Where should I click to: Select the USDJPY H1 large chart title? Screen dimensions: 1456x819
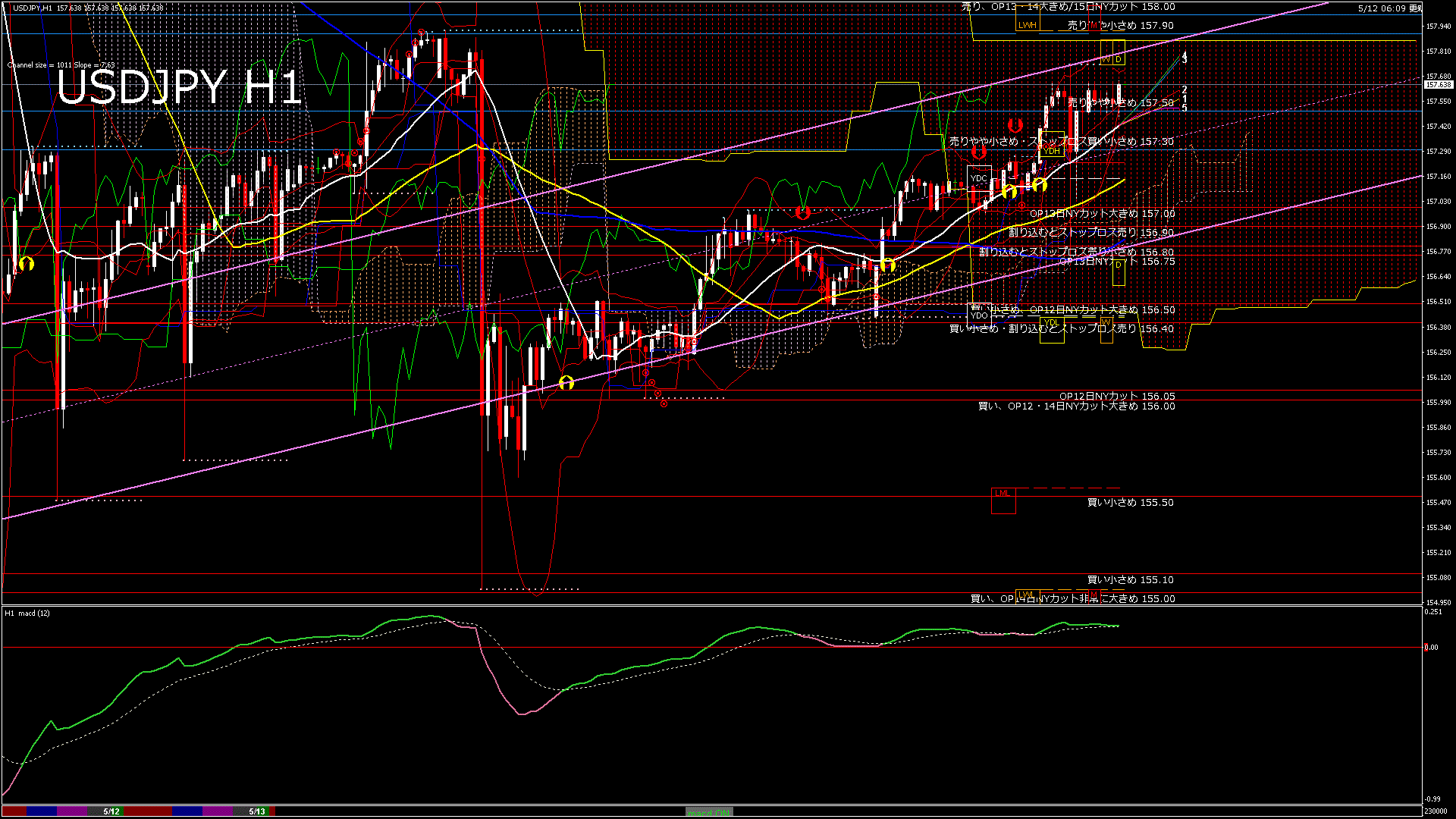[180, 88]
